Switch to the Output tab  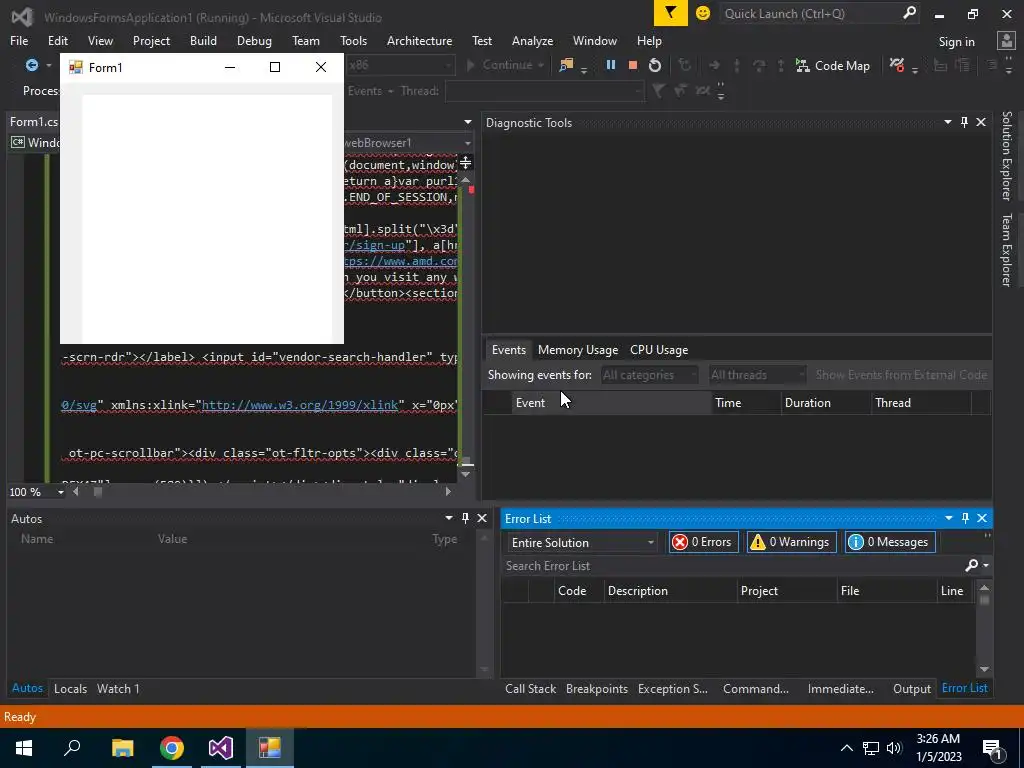point(912,688)
